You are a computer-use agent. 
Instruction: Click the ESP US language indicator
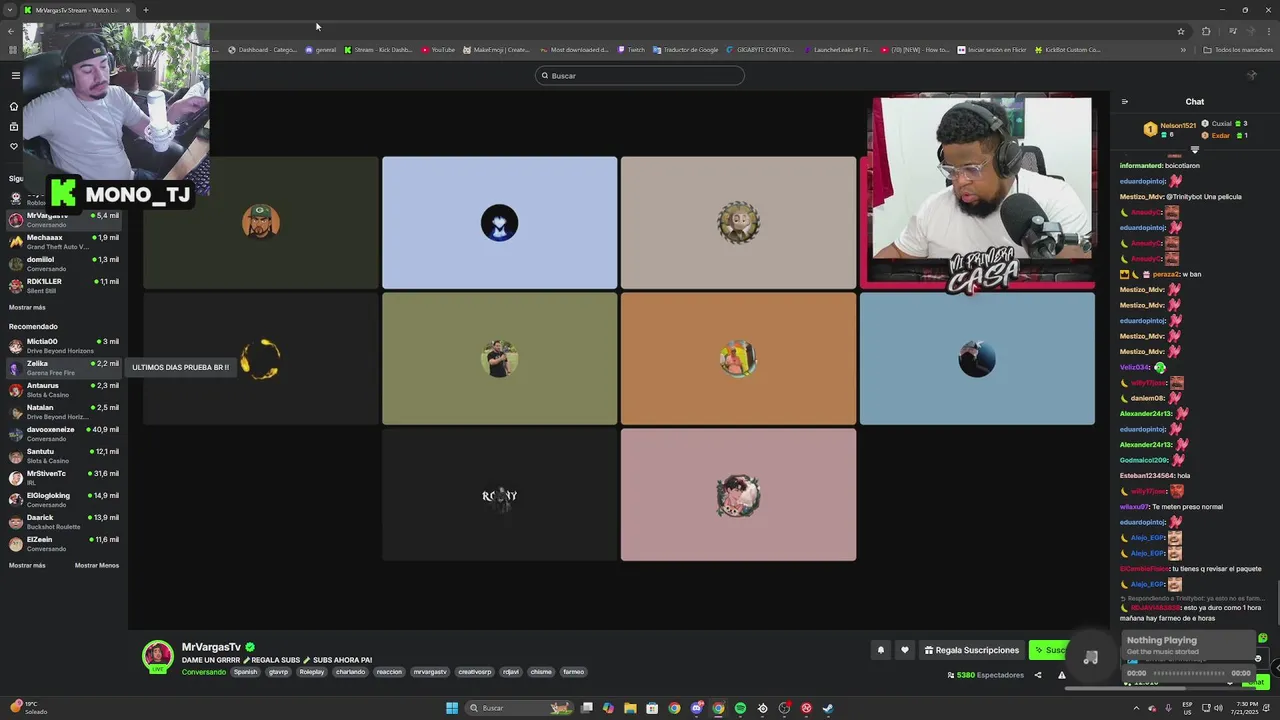click(1189, 708)
